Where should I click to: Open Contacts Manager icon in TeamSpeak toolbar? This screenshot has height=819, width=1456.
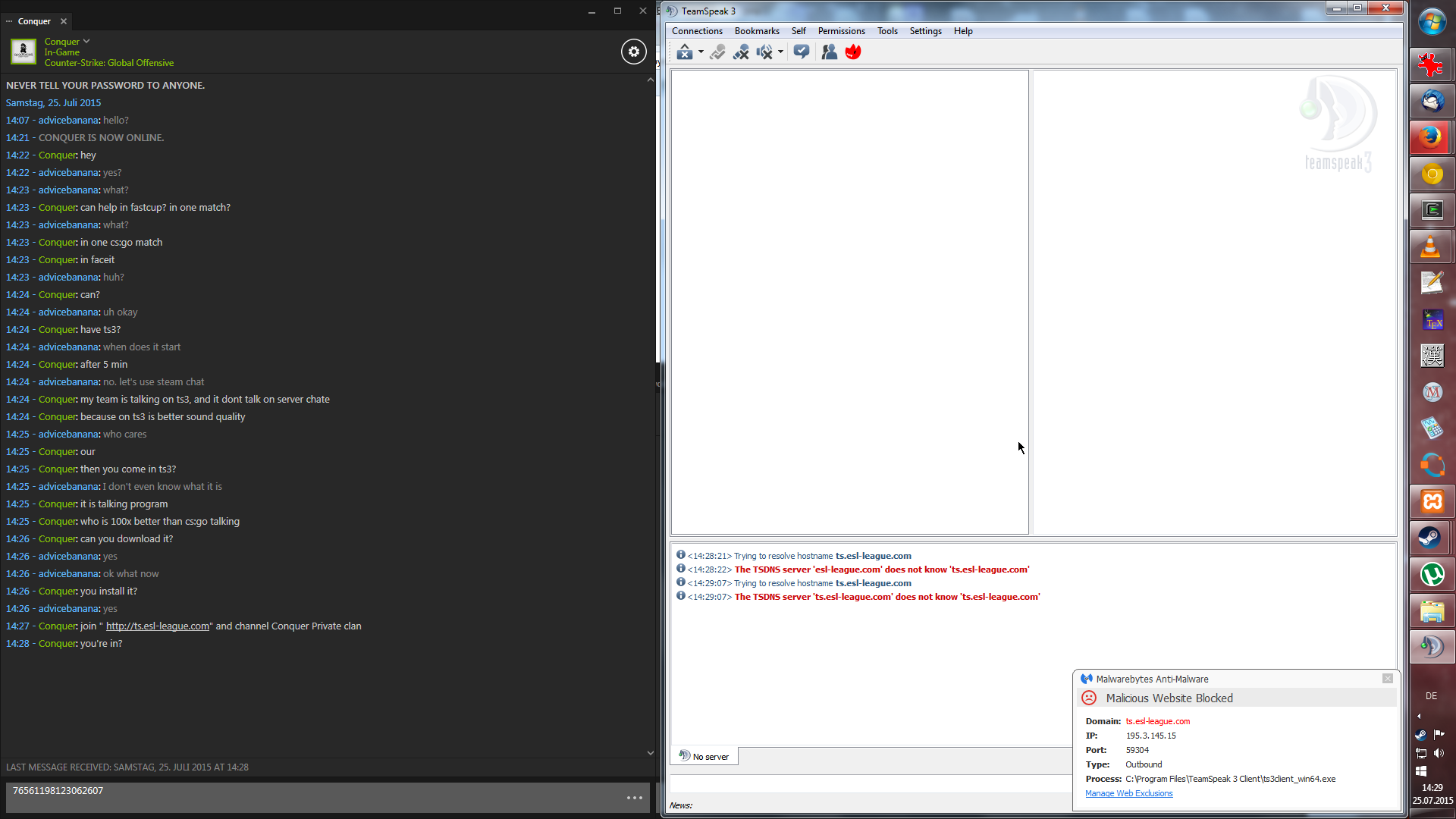pos(829,52)
